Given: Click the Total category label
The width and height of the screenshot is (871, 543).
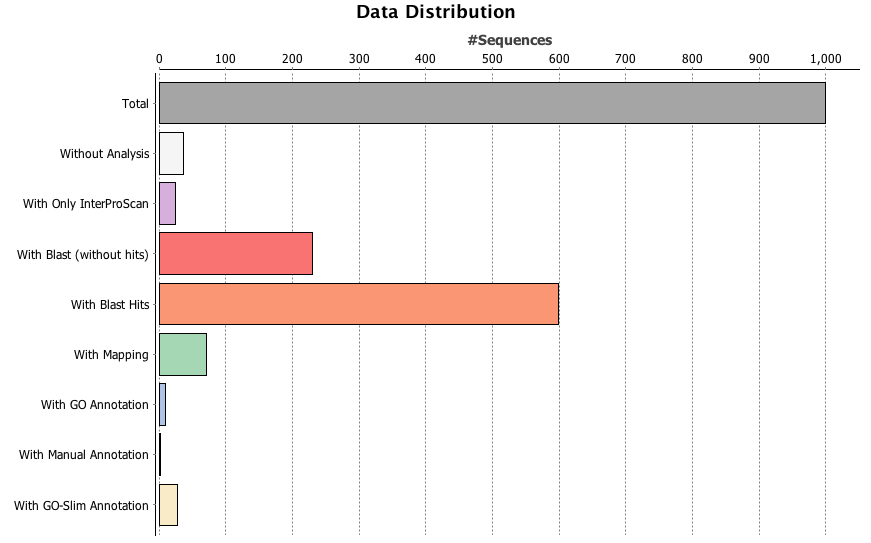Looking at the screenshot, I should tap(135, 104).
